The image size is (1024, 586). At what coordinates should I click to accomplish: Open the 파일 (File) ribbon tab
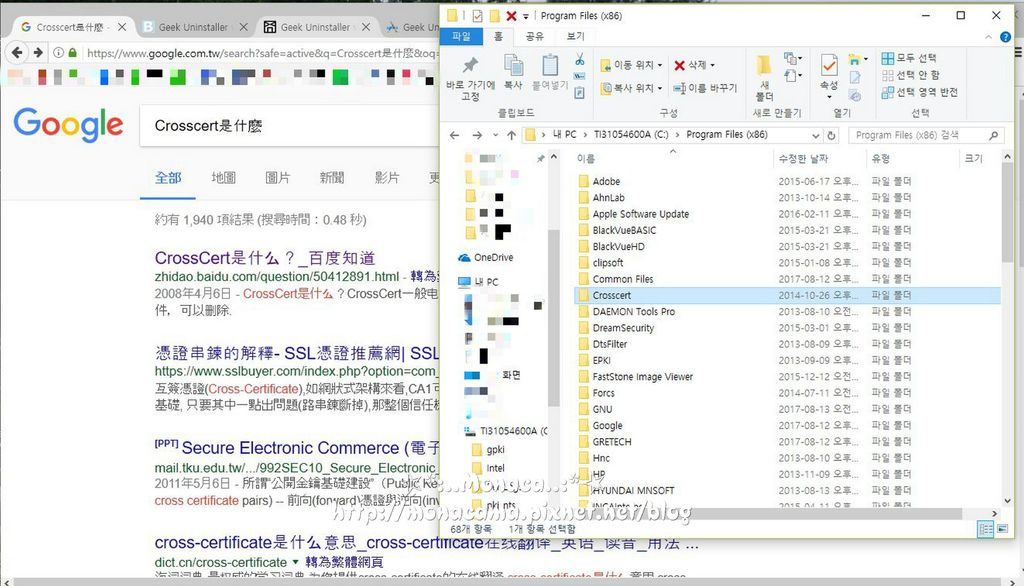[x=461, y=37]
